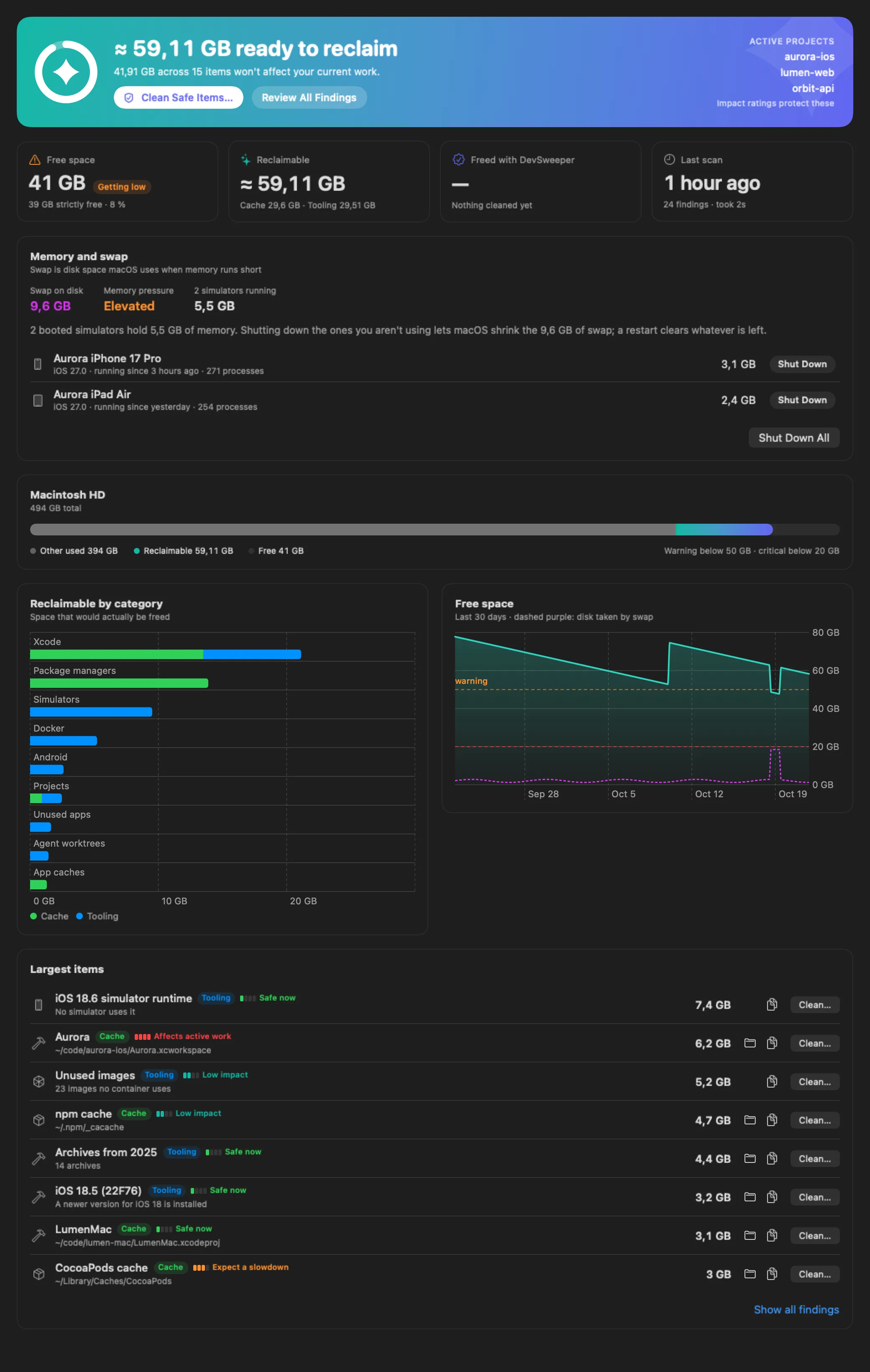This screenshot has width=870, height=1372.
Task: Click the badge icon beside Freed with DevSweeper
Action: tap(458, 159)
